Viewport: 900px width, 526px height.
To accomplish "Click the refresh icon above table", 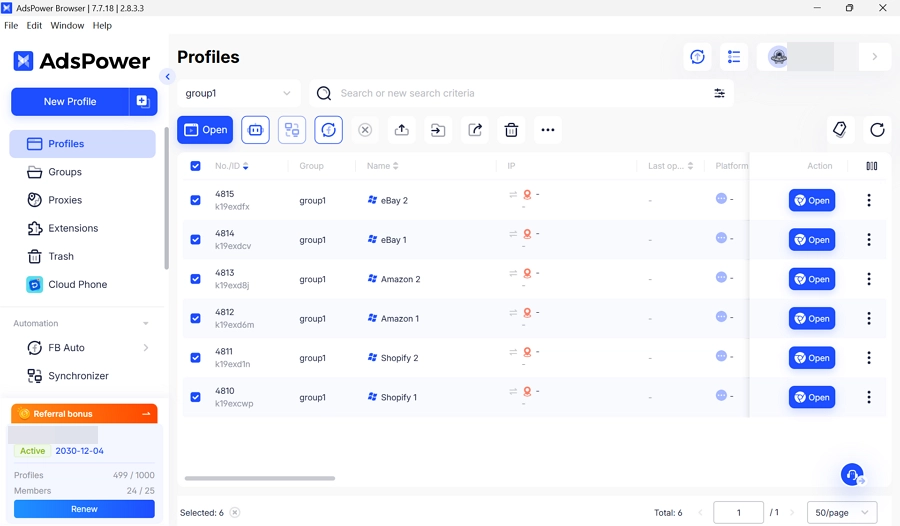I will pos(877,130).
